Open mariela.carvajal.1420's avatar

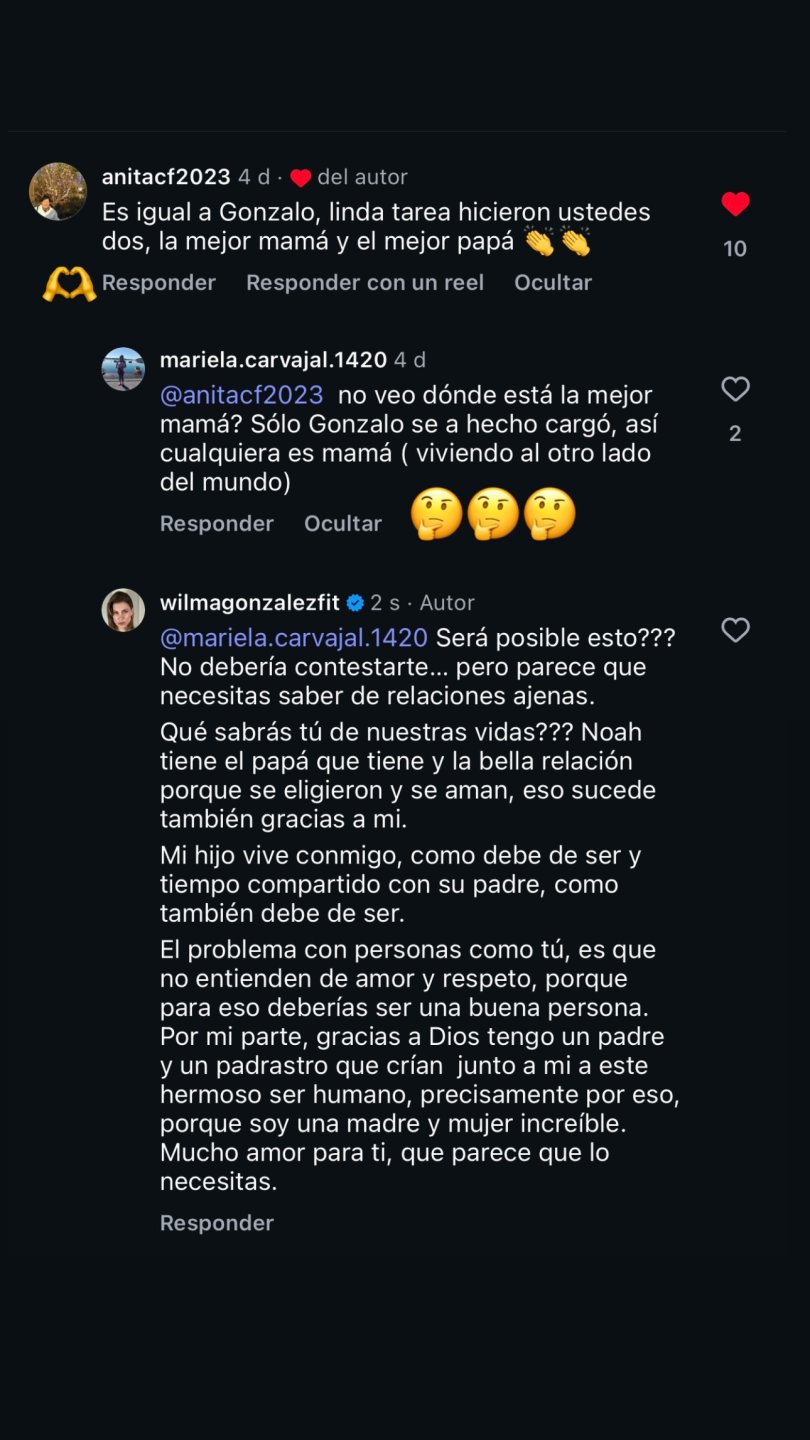pyautogui.click(x=123, y=369)
